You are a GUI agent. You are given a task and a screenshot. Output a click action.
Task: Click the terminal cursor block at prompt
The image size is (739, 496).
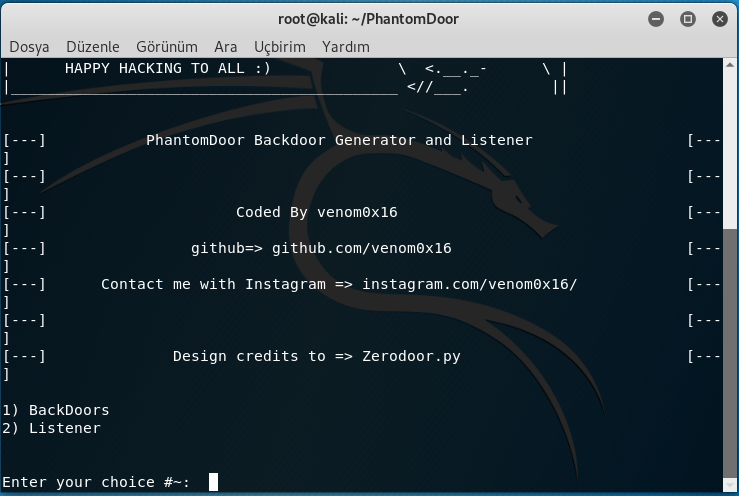(213, 482)
